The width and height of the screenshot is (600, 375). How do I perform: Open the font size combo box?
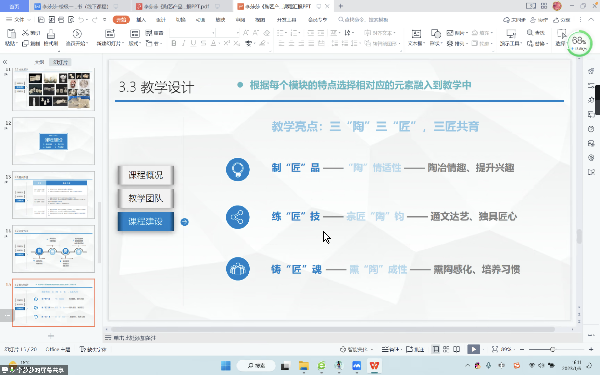click(x=228, y=33)
